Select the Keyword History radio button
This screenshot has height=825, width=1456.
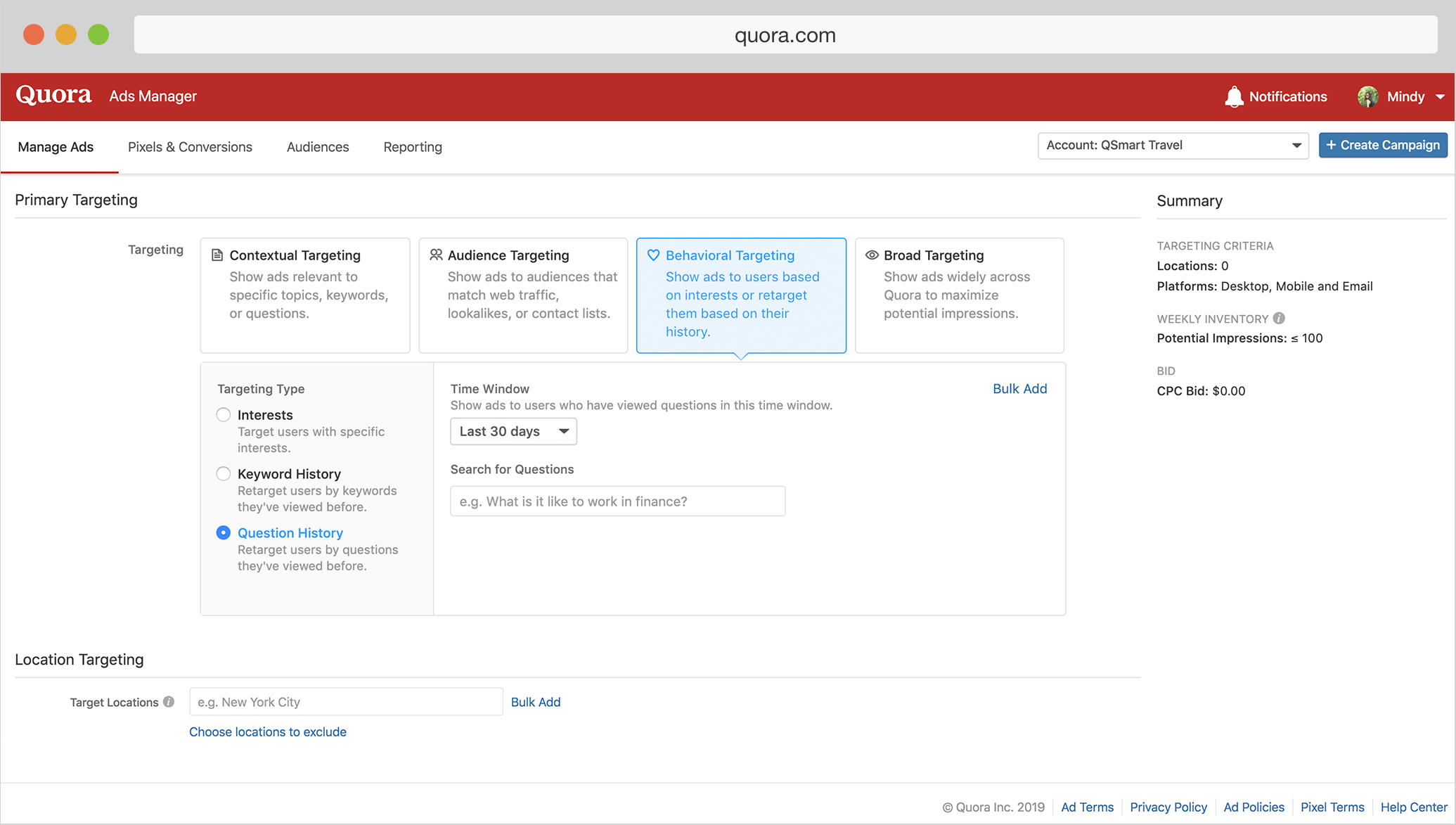tap(224, 474)
